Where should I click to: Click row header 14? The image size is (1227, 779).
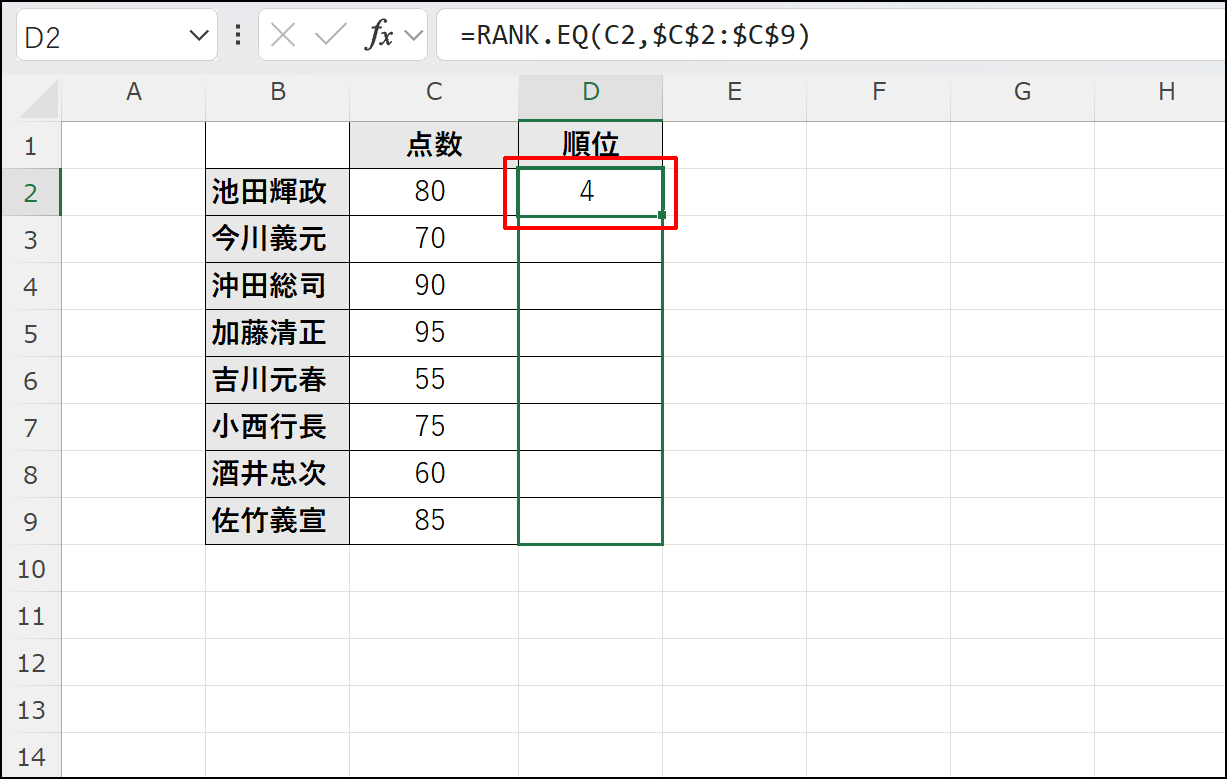click(32, 756)
